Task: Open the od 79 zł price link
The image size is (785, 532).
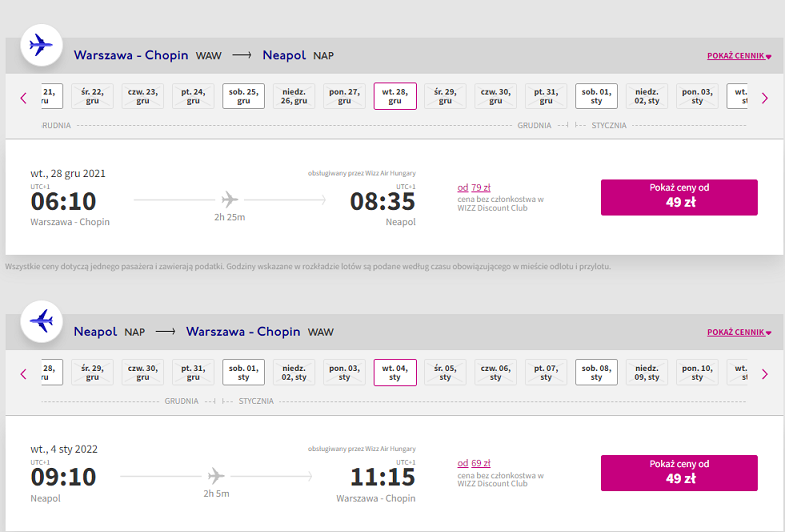Action: (474, 188)
